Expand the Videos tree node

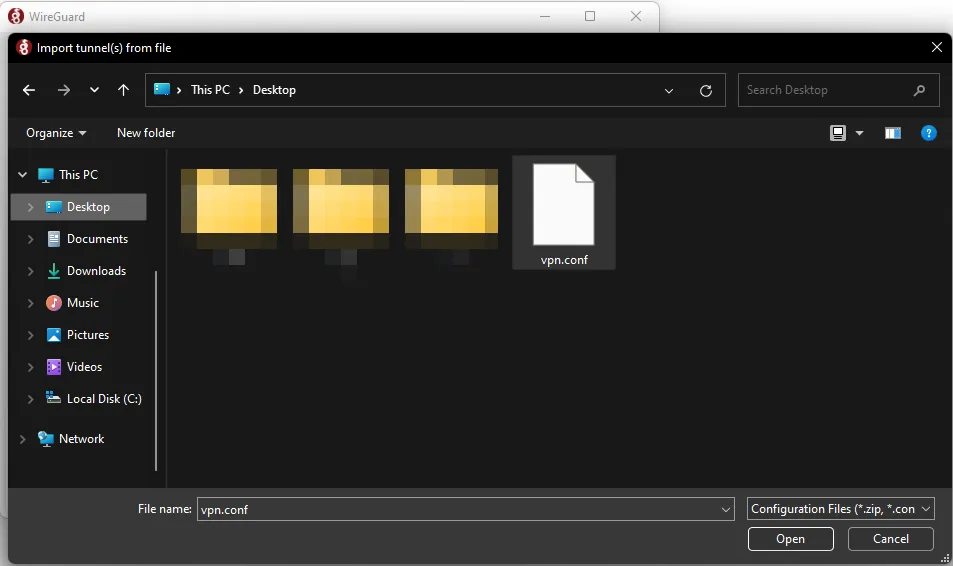pyautogui.click(x=30, y=367)
